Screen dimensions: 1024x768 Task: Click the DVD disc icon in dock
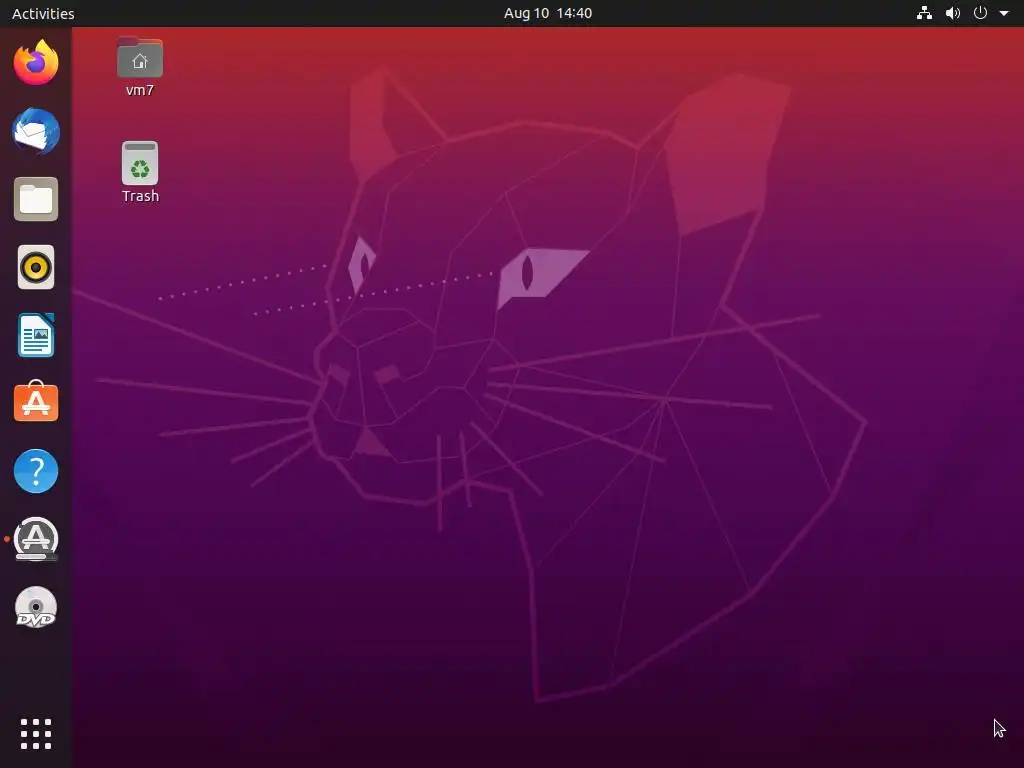(x=36, y=607)
